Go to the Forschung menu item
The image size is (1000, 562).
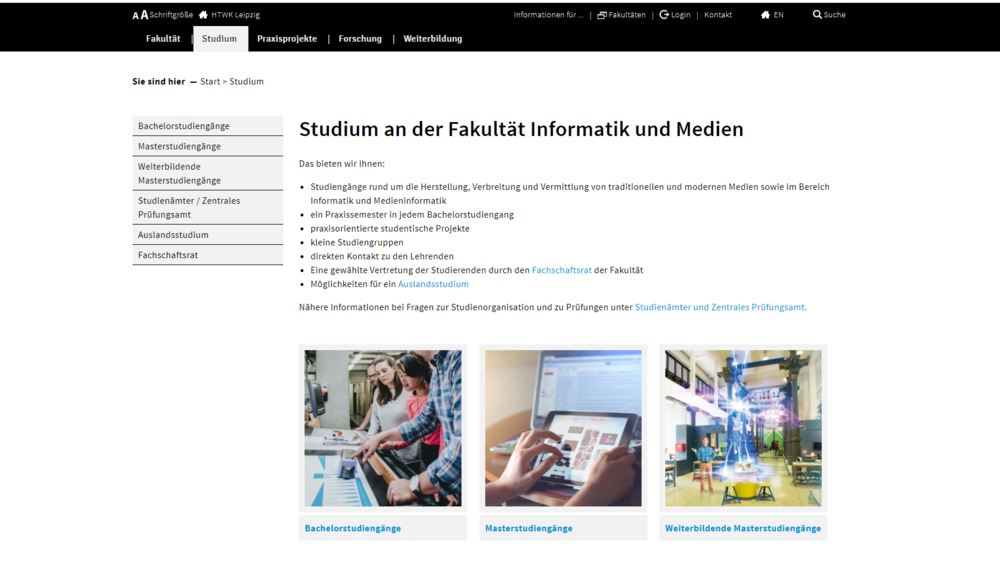pyautogui.click(x=360, y=39)
